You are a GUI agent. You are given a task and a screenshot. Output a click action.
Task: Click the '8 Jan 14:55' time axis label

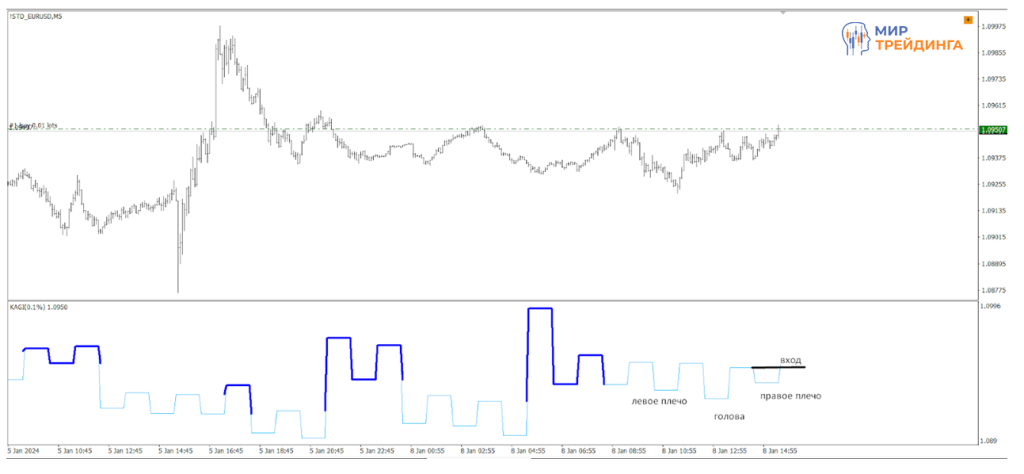(x=780, y=451)
